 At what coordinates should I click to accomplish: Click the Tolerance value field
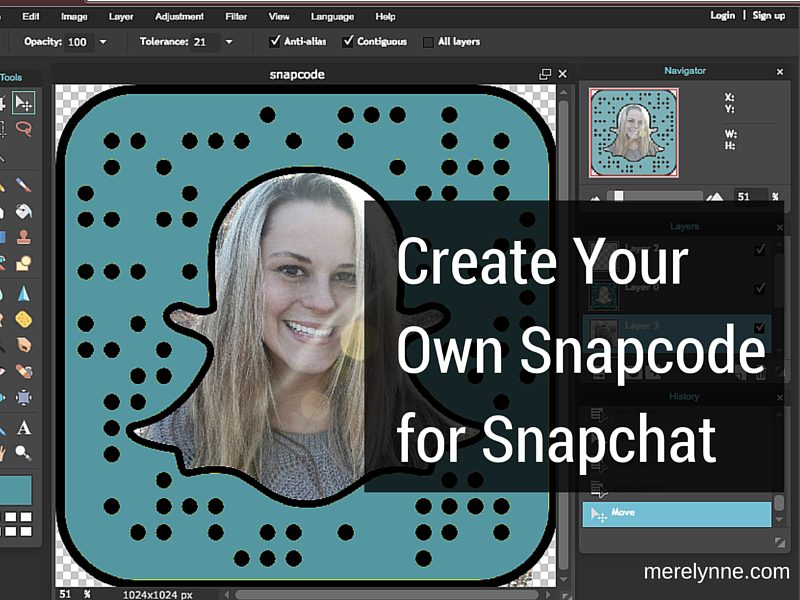click(206, 42)
